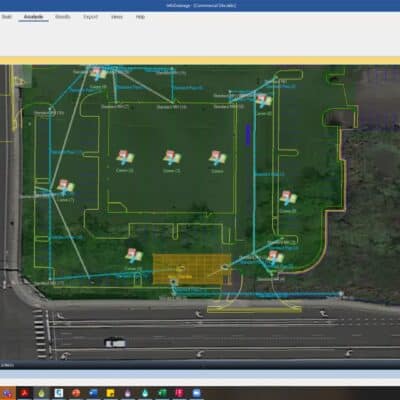This screenshot has width=400, height=400.
Task: Open the Help ribbon tab
Action: (140, 17)
